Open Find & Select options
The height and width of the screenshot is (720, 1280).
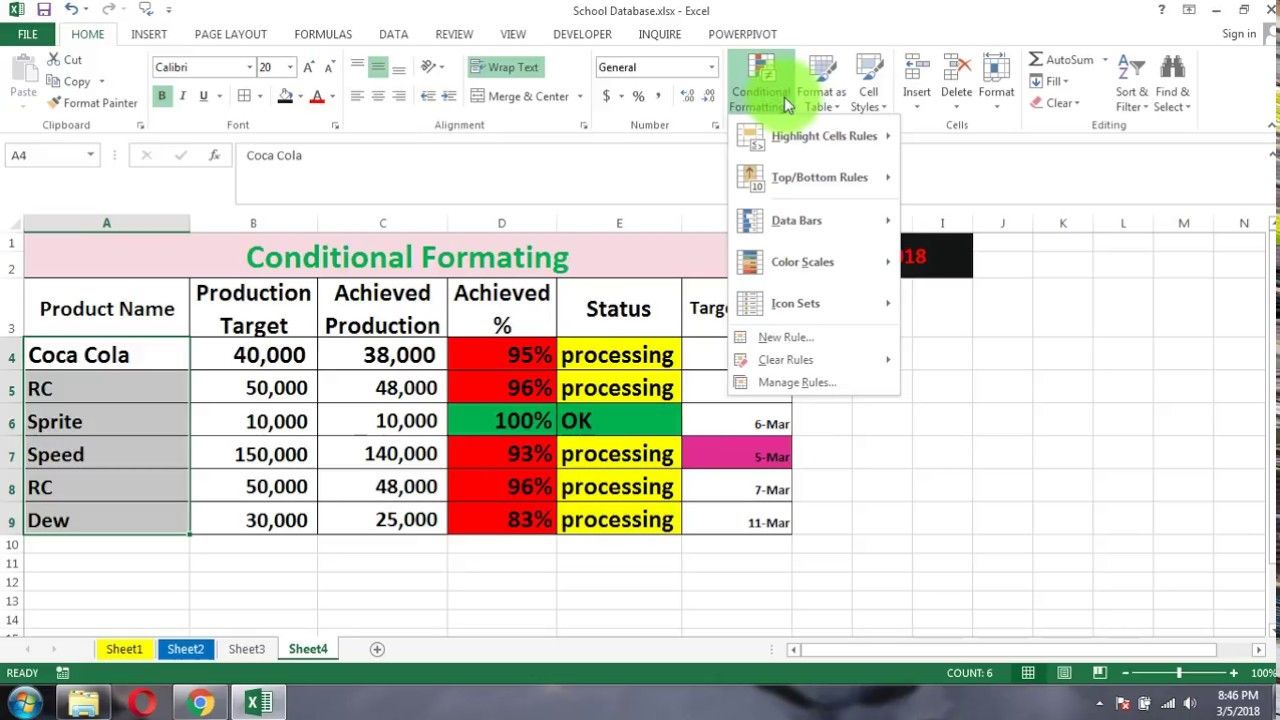[1172, 83]
